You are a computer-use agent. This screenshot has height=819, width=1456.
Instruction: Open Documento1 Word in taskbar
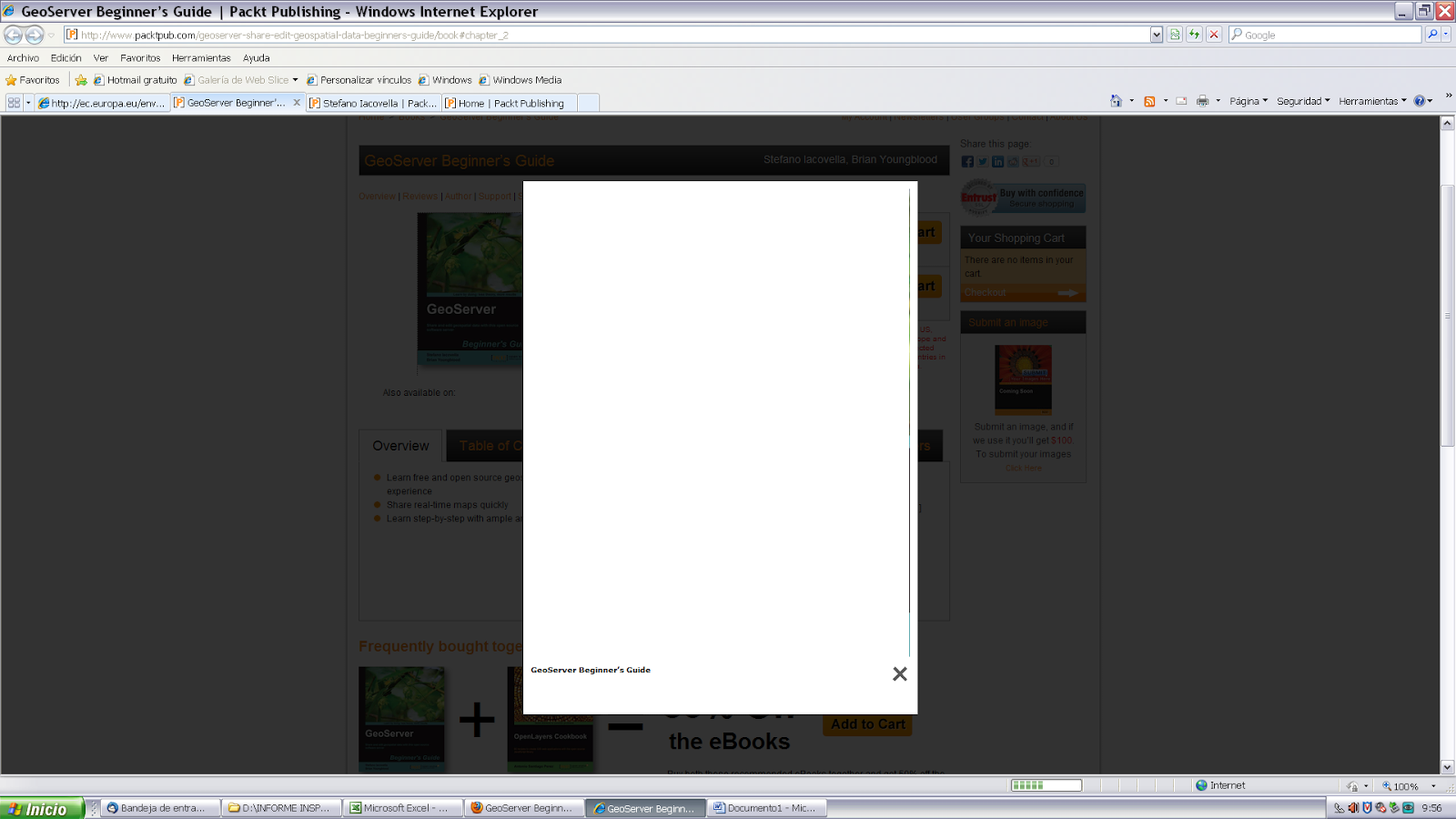click(767, 808)
